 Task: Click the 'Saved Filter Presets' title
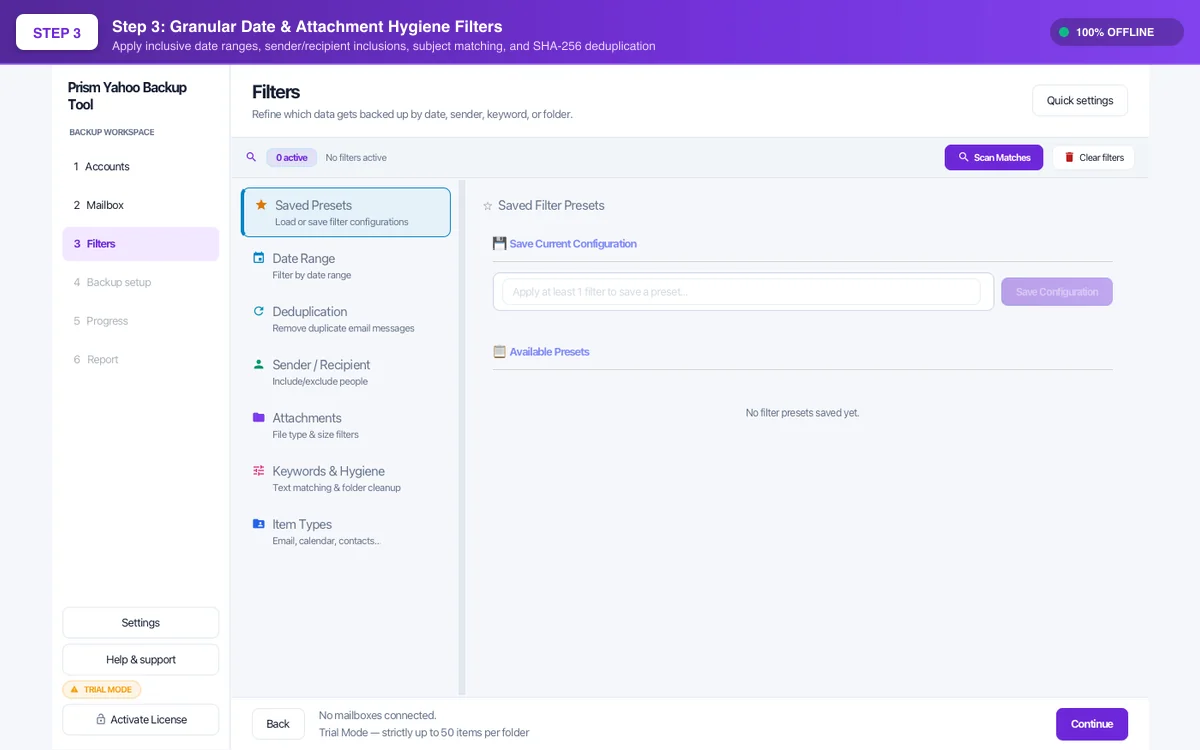click(551, 205)
